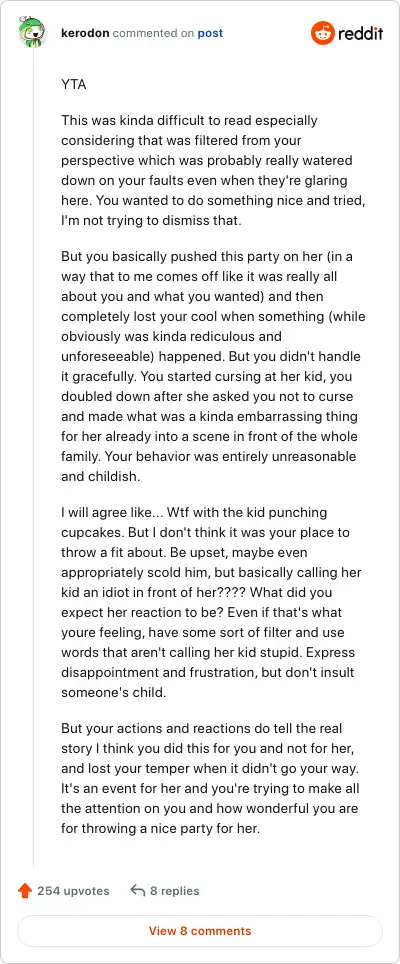Click the paragraph starting "I will agree like"
Screen dimensions: 400x964
point(213,602)
